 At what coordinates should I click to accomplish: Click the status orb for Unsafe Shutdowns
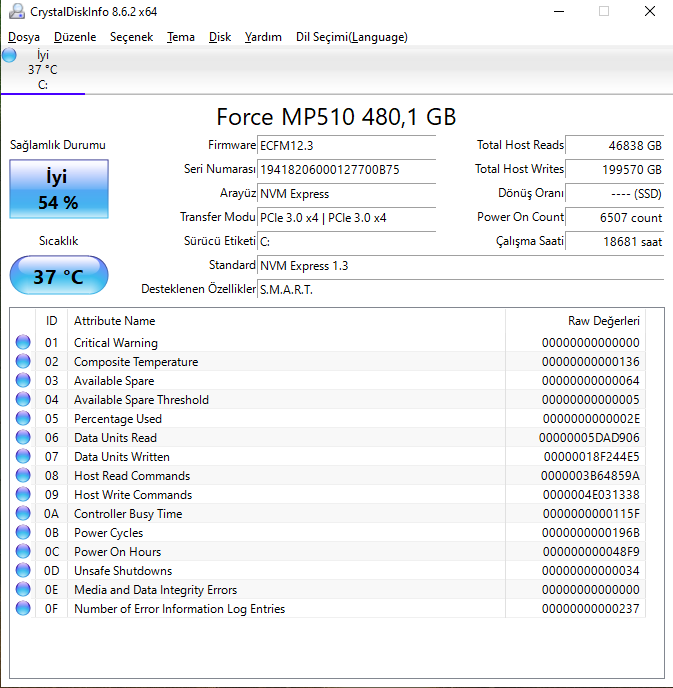(23, 570)
